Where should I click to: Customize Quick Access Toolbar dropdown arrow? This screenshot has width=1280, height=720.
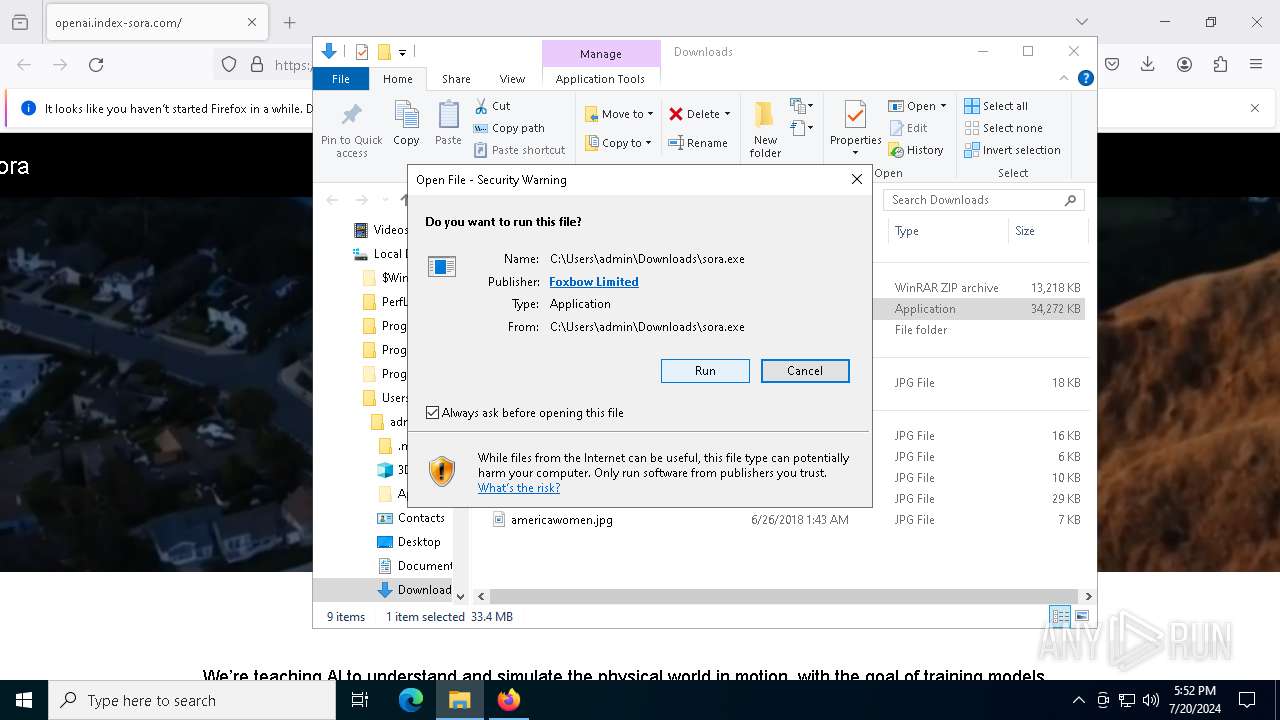(402, 52)
